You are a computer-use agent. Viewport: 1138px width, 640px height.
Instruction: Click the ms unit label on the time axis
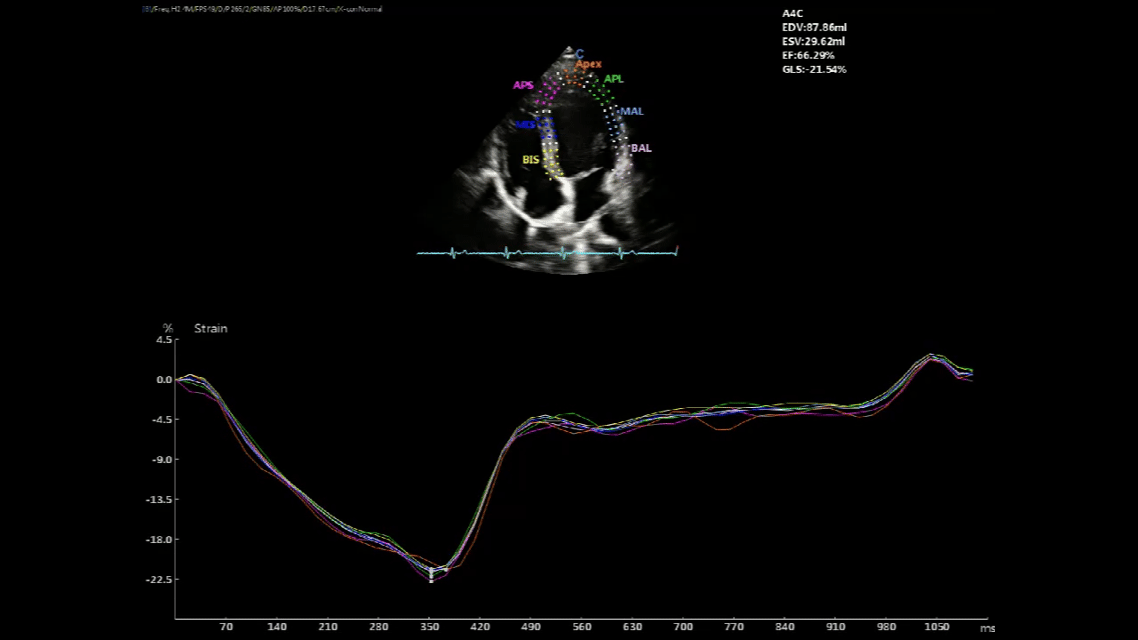(x=988, y=628)
